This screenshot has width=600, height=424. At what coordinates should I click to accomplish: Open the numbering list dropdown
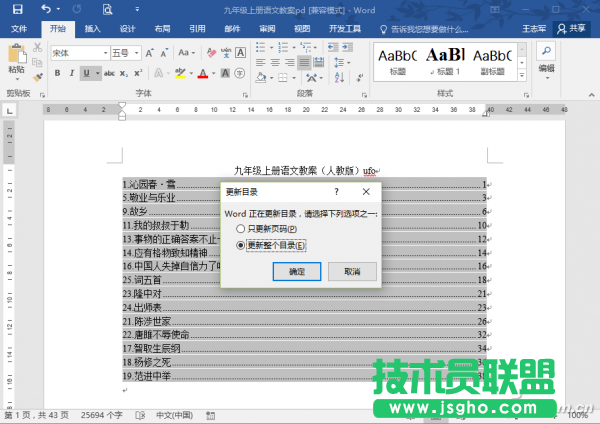click(x=294, y=47)
